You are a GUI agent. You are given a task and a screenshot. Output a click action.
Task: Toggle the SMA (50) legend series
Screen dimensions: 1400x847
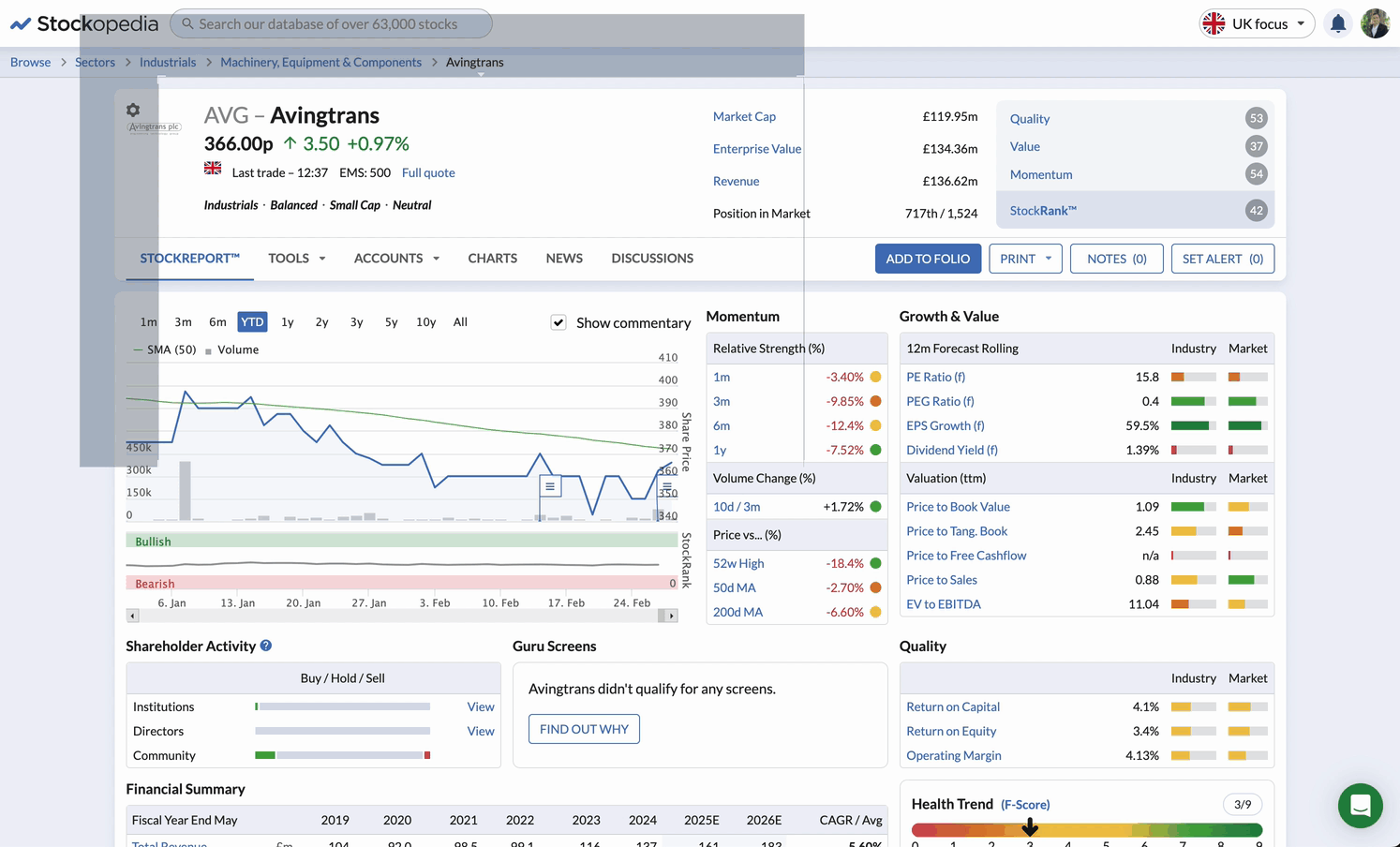coord(171,349)
